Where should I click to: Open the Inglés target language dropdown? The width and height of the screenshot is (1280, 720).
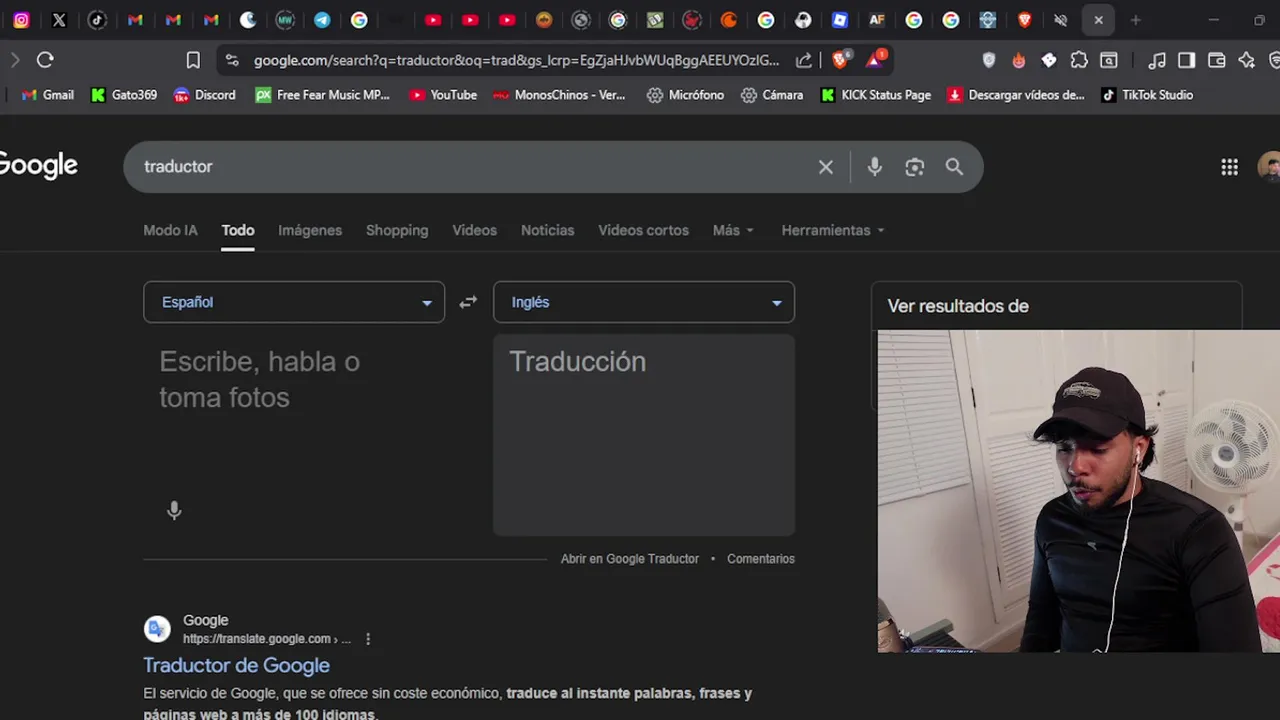click(644, 302)
